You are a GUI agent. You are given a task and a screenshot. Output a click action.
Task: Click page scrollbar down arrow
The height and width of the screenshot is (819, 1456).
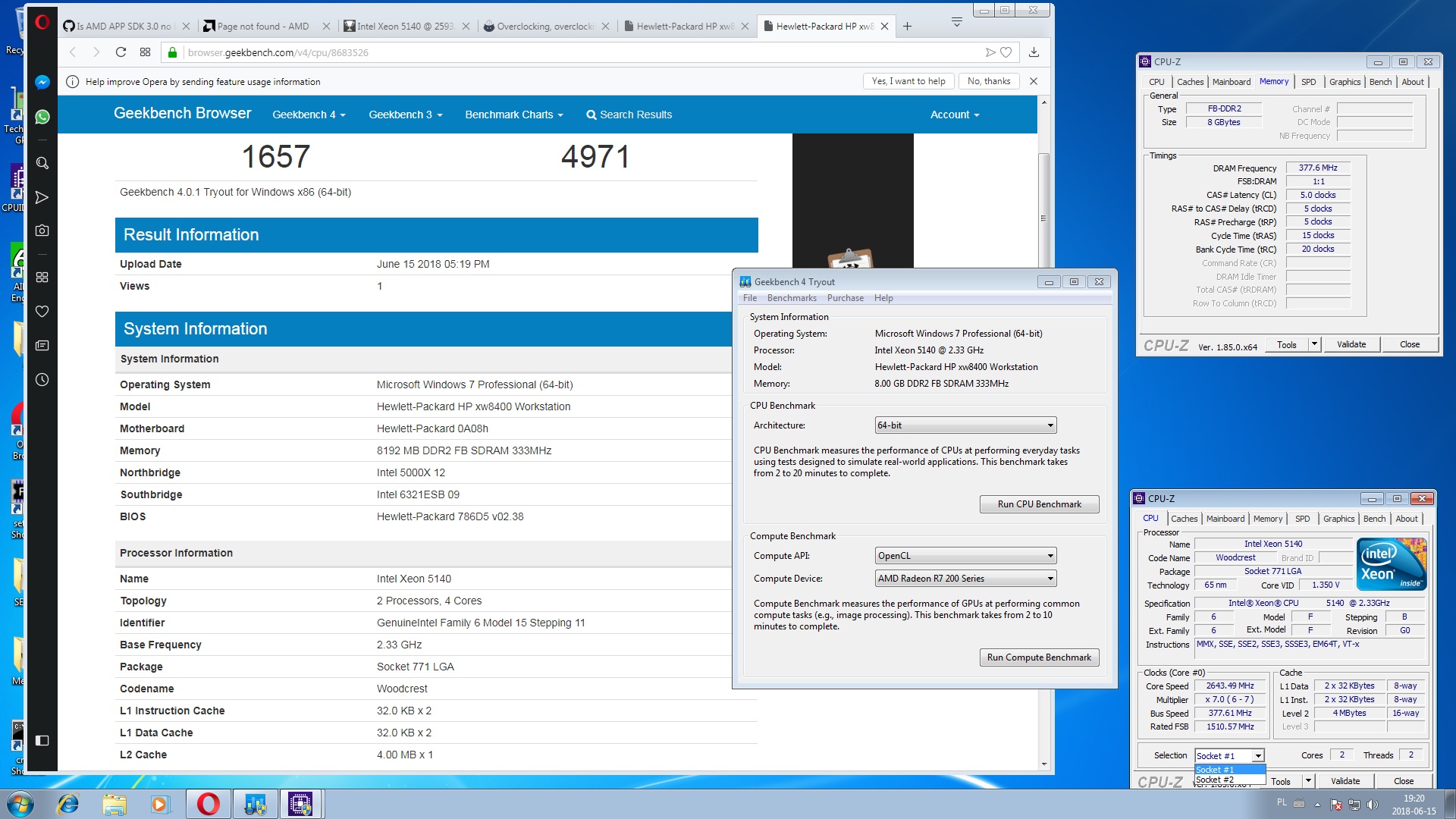click(1044, 764)
